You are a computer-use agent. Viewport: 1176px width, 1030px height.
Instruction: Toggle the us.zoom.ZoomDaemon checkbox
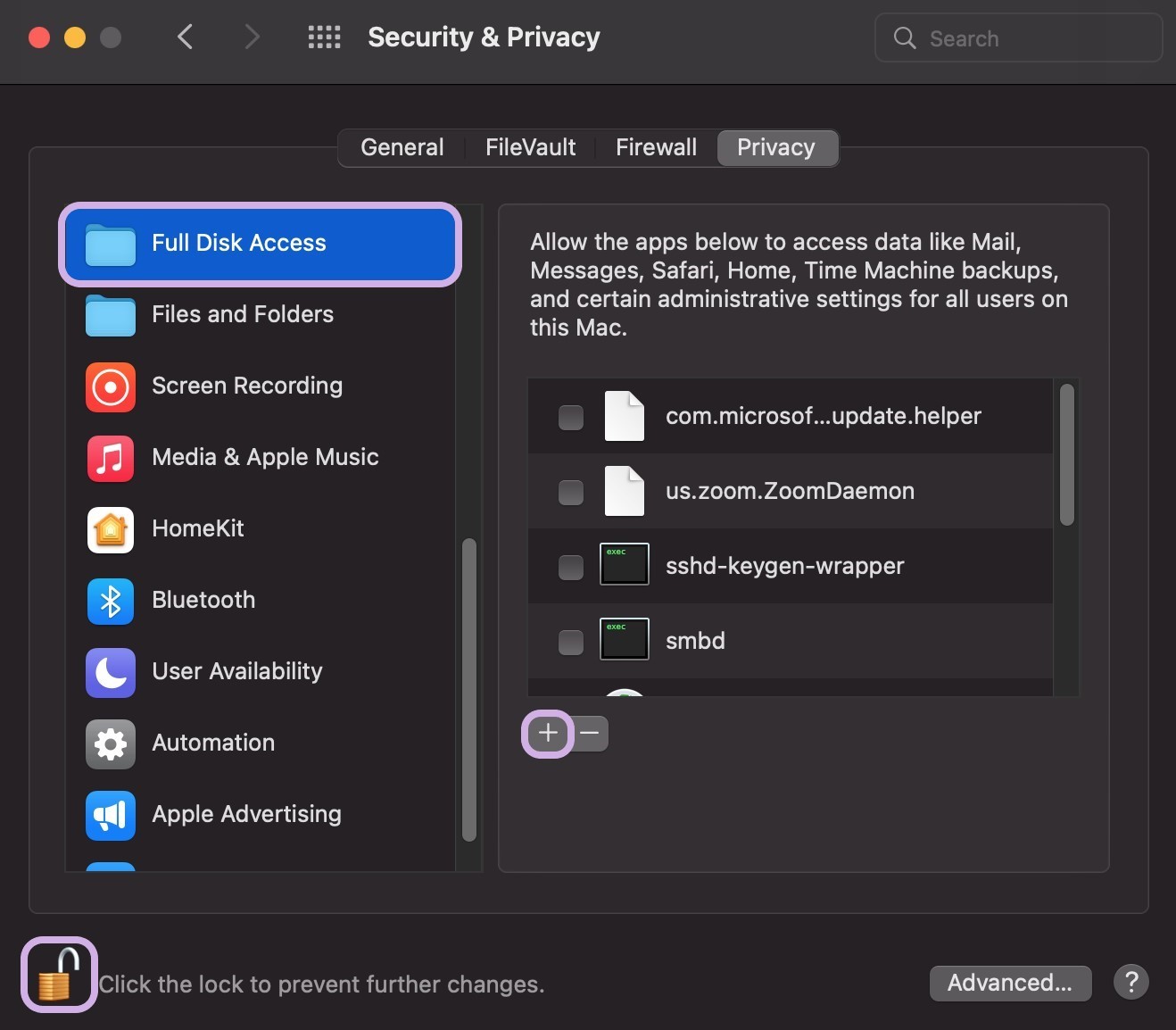coord(570,492)
